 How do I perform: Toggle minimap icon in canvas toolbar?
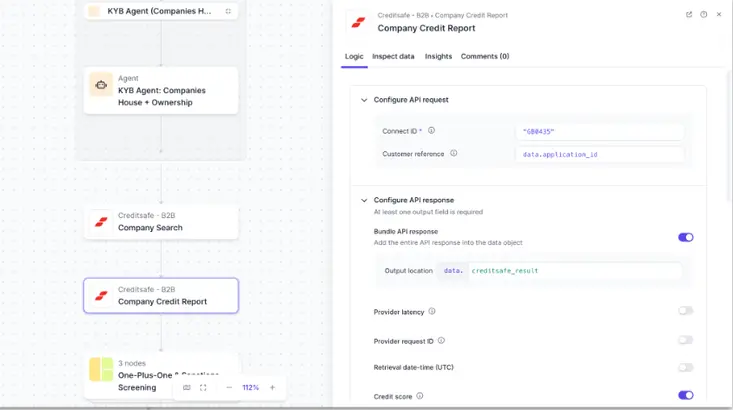[187, 388]
